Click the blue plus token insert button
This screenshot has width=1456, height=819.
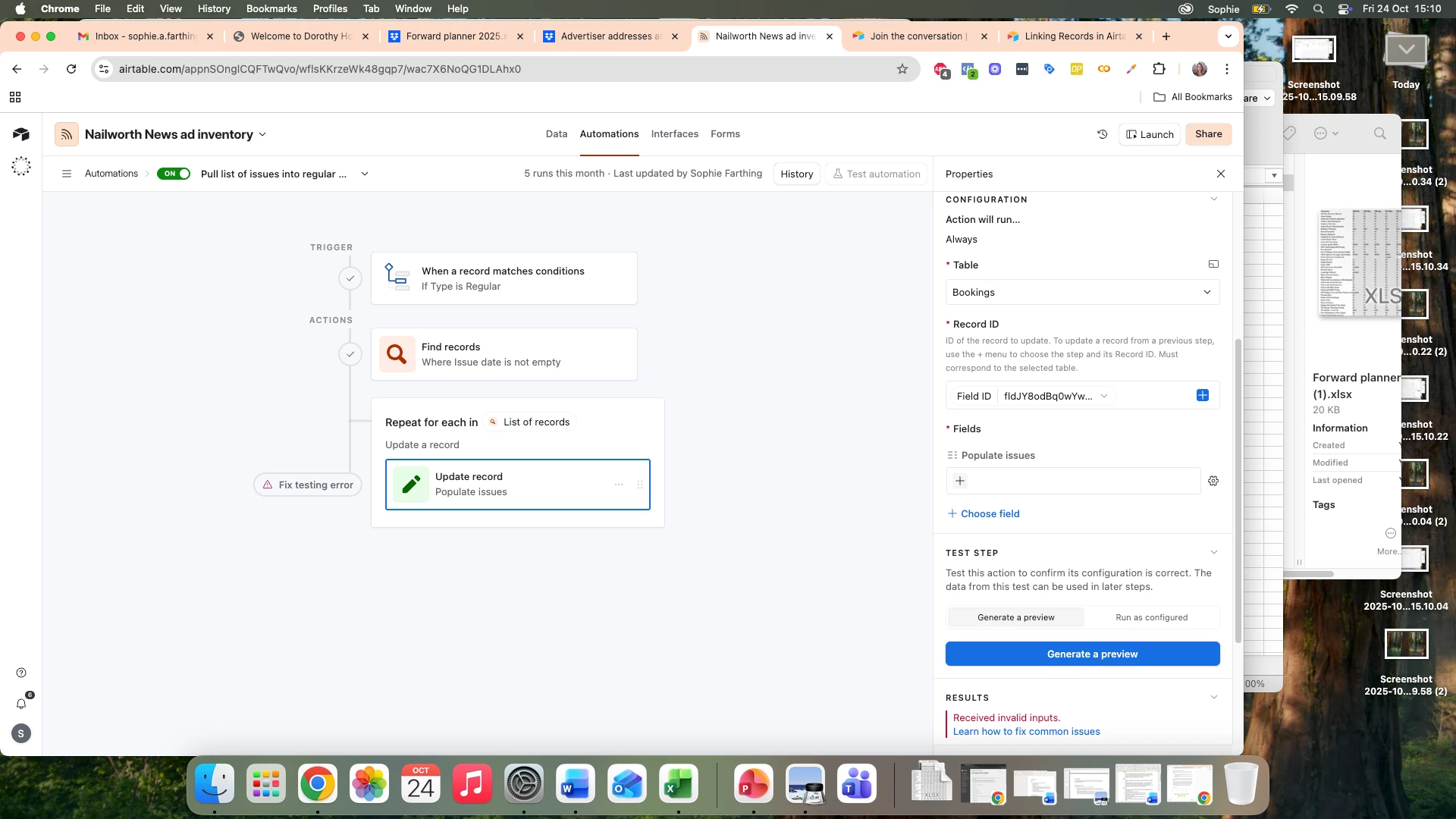(1202, 395)
